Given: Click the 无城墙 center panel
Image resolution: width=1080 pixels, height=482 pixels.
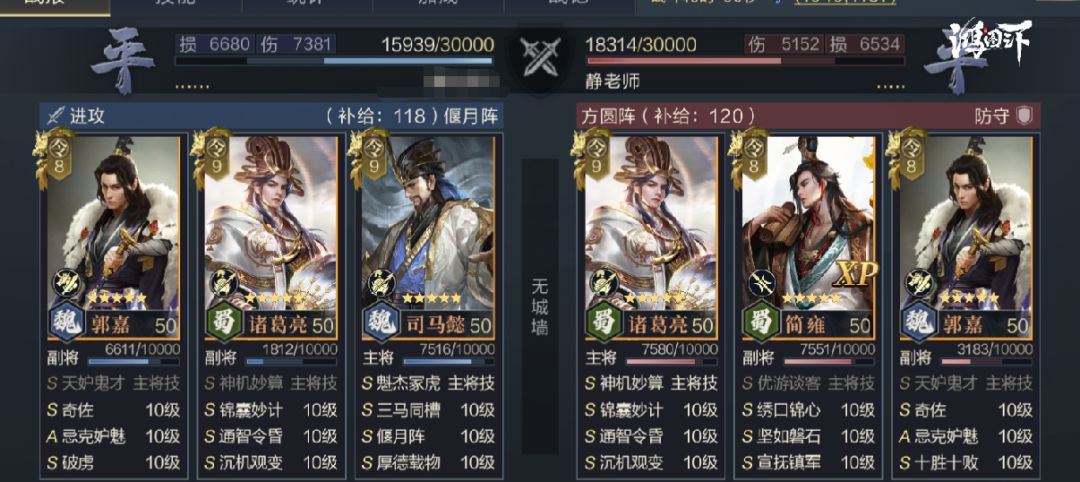Looking at the screenshot, I should (x=540, y=306).
